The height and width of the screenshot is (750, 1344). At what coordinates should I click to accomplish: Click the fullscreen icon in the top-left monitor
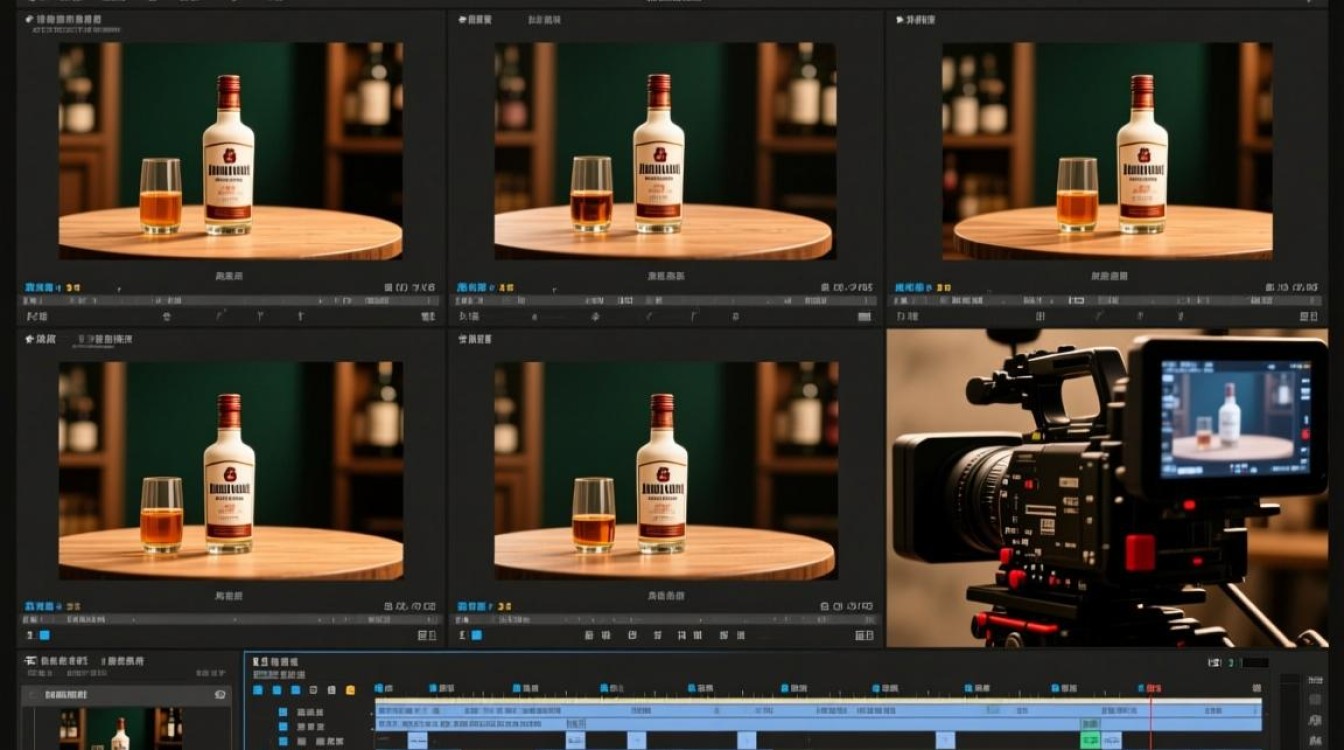[428, 316]
